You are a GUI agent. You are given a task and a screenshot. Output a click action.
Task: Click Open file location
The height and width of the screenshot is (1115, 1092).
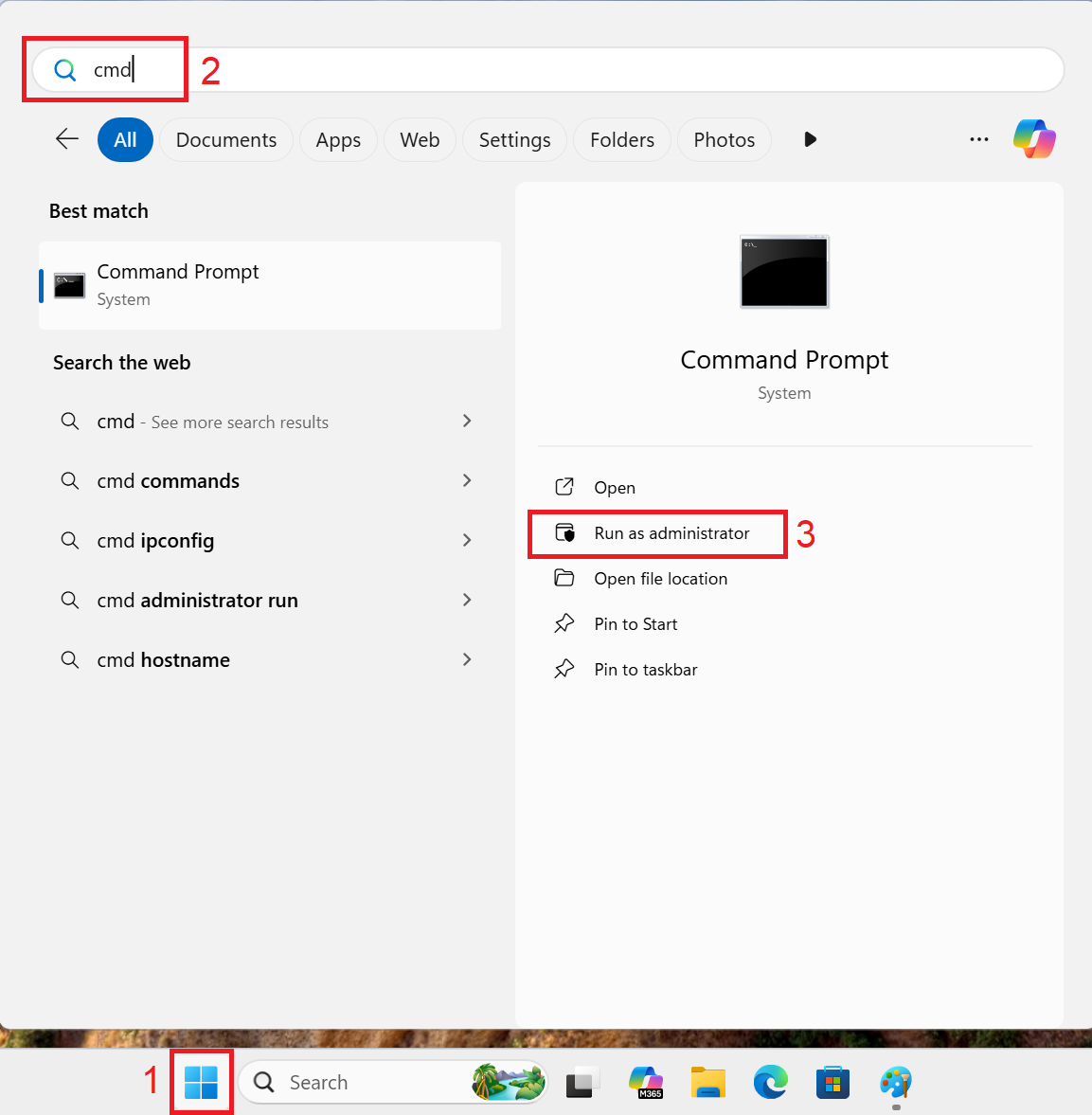[660, 579]
